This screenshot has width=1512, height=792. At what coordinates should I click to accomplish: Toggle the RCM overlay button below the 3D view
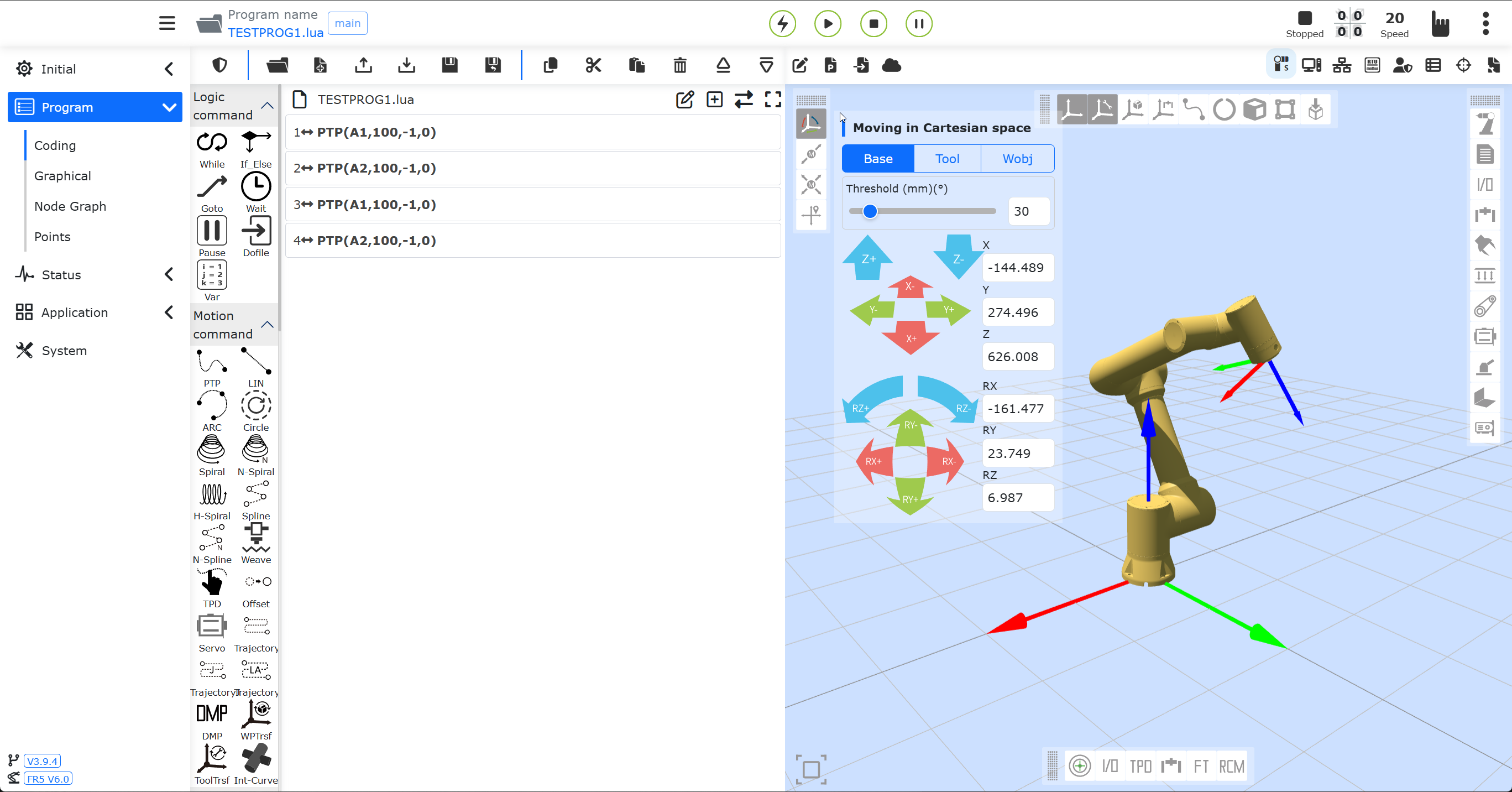click(x=1231, y=765)
